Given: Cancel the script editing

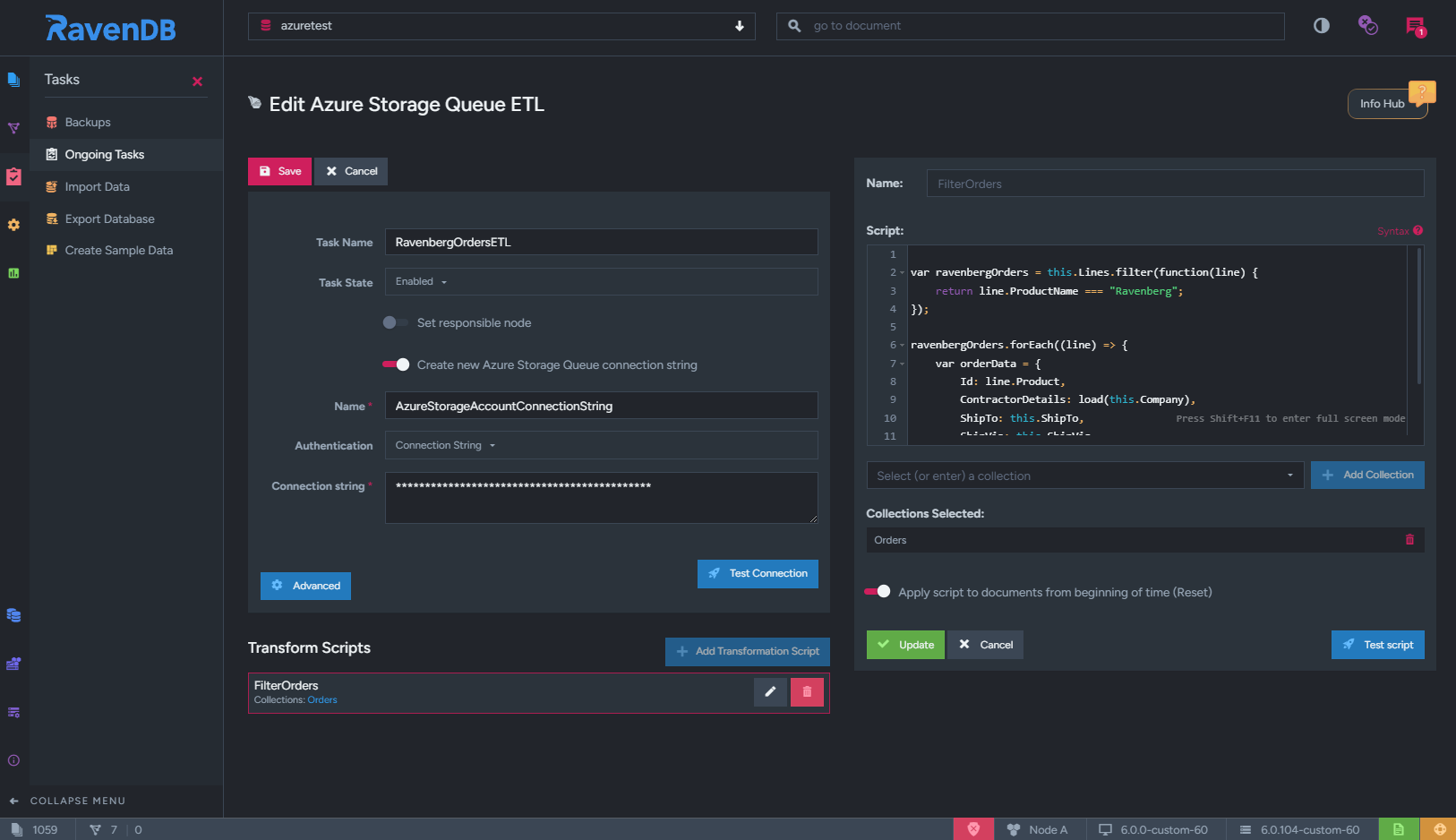Looking at the screenshot, I should point(985,645).
